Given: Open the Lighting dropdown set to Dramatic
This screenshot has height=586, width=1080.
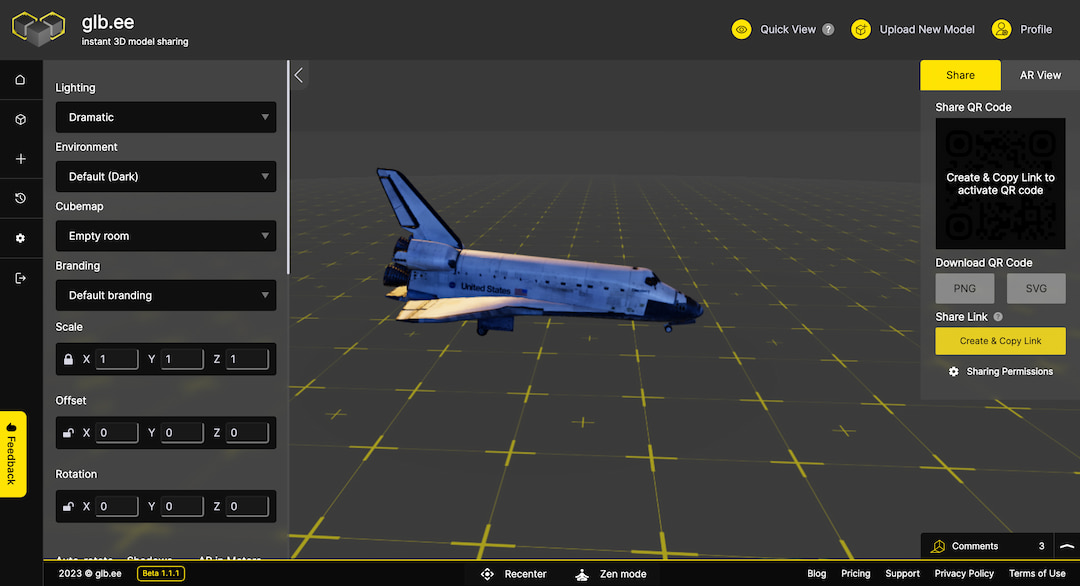Looking at the screenshot, I should (x=165, y=117).
